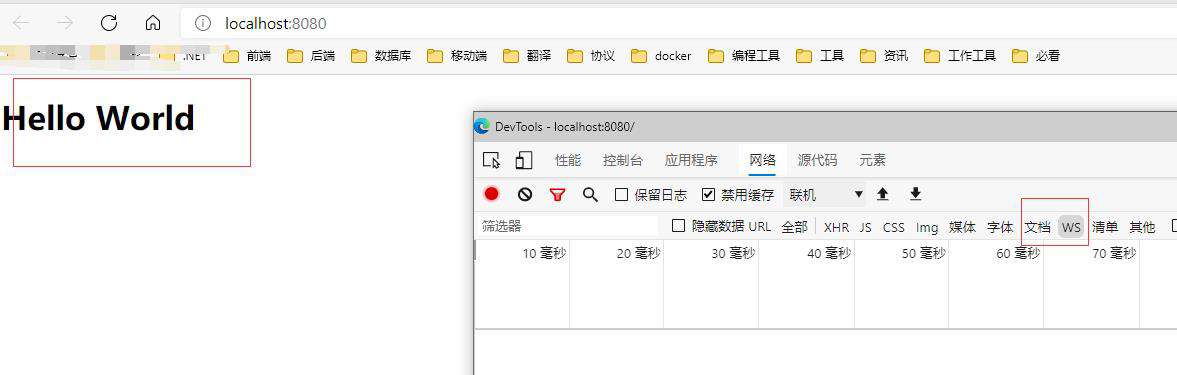
Task: Open the 工作工具 bookmarks folder
Action: 960,56
